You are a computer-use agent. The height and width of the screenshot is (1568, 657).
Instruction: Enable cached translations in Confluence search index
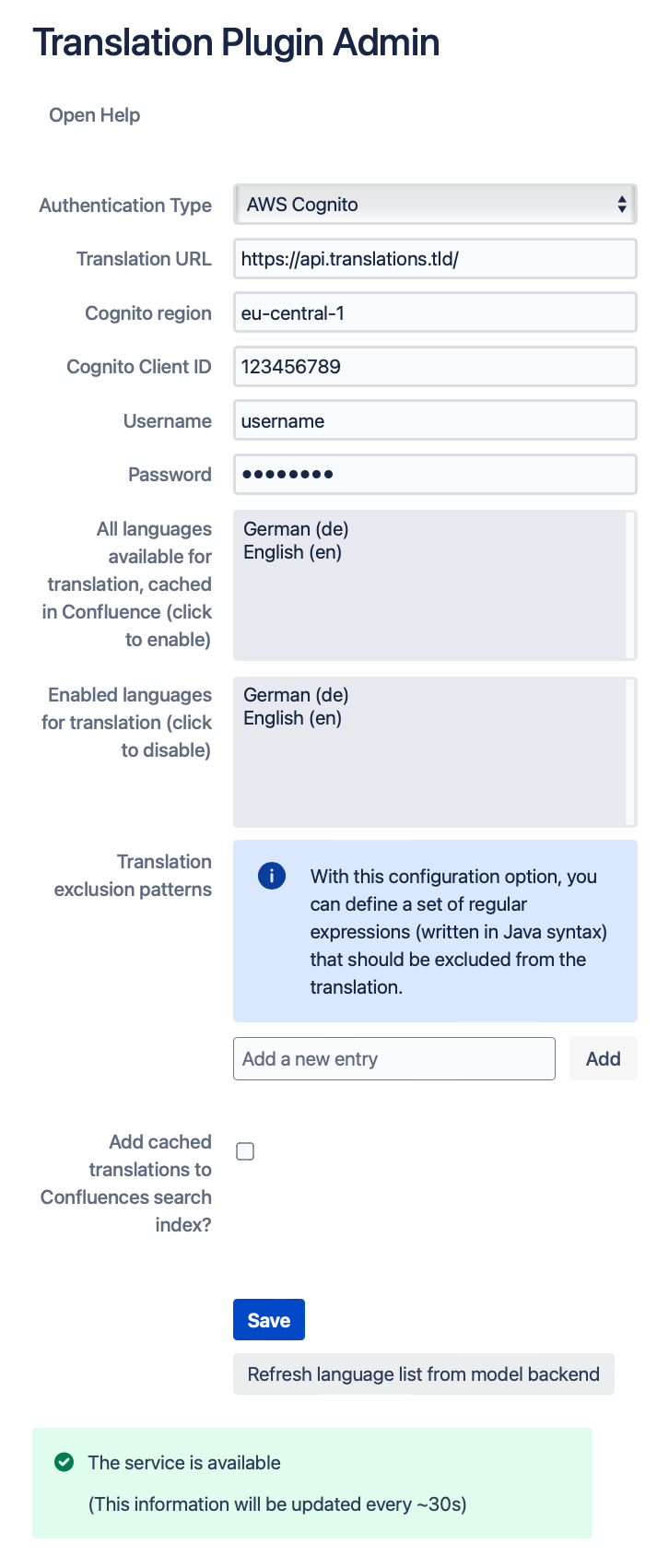pyautogui.click(x=245, y=1151)
